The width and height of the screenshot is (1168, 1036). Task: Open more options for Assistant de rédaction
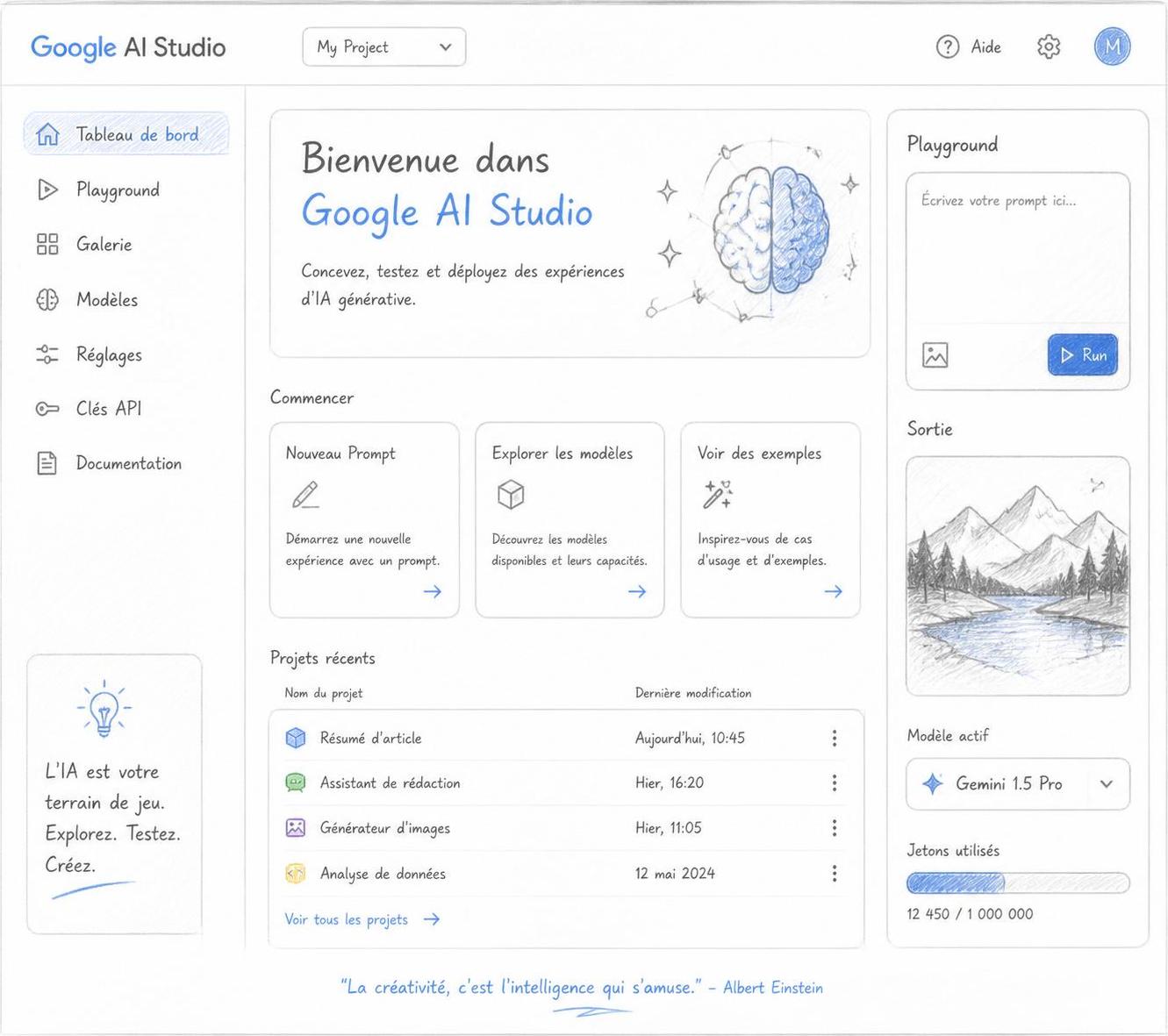[834, 782]
